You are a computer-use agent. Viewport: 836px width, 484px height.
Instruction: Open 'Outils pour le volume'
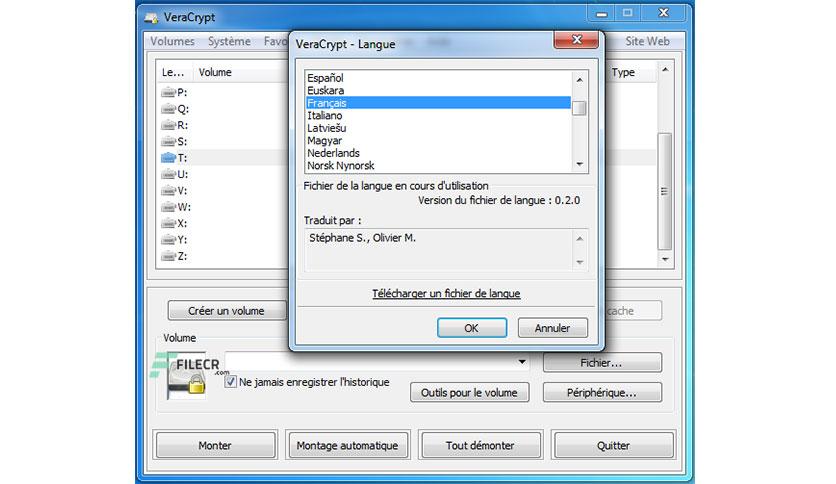coord(469,392)
